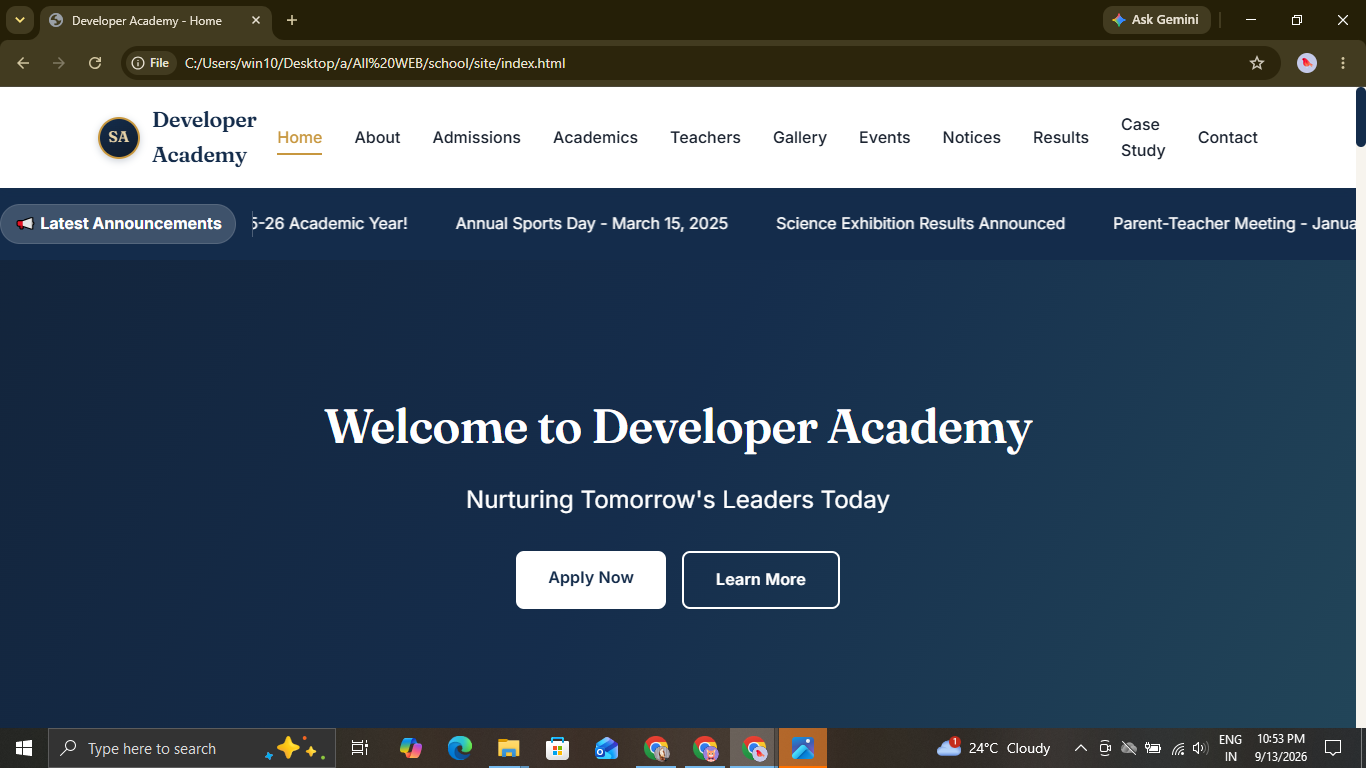This screenshot has width=1366, height=768.
Task: Reload the page with the refresh icon
Action: point(95,63)
